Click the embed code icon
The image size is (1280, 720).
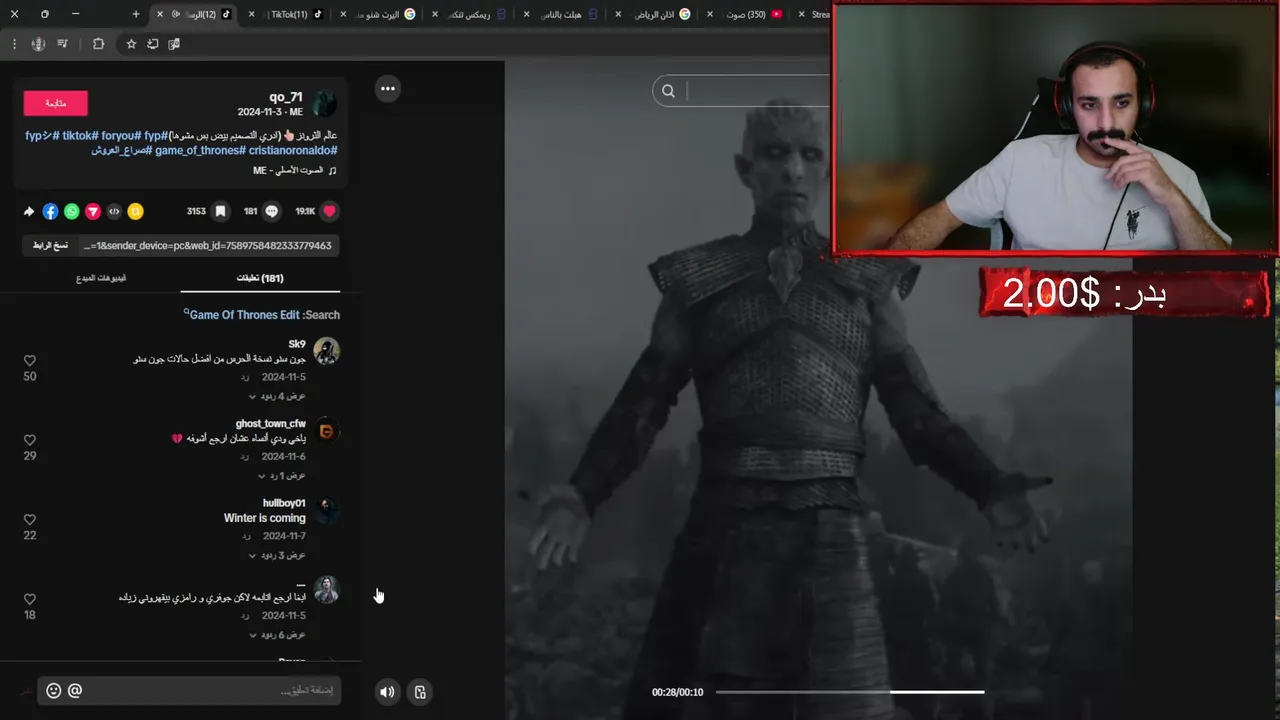click(114, 211)
